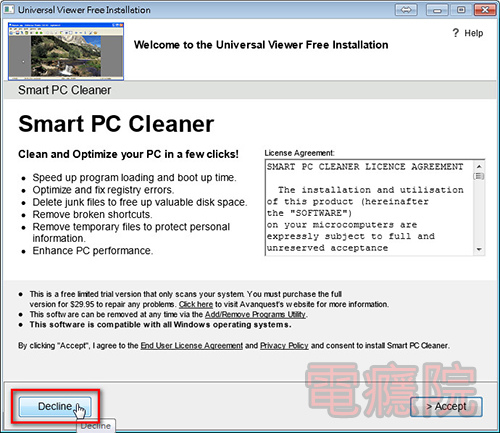Click the "Smart PC Cleaner" large heading

tap(116, 124)
